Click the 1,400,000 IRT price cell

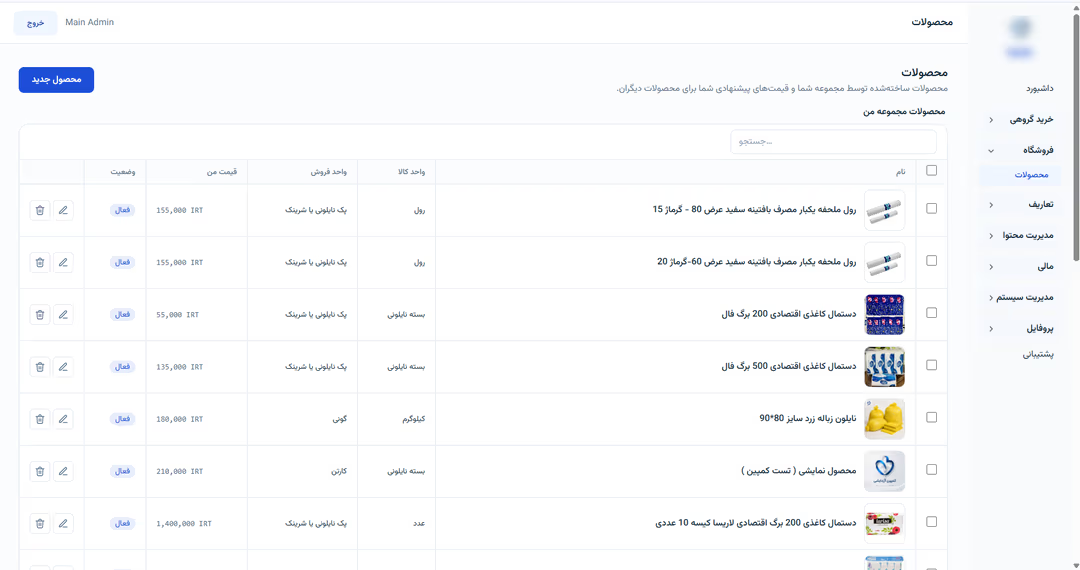pyautogui.click(x=184, y=523)
